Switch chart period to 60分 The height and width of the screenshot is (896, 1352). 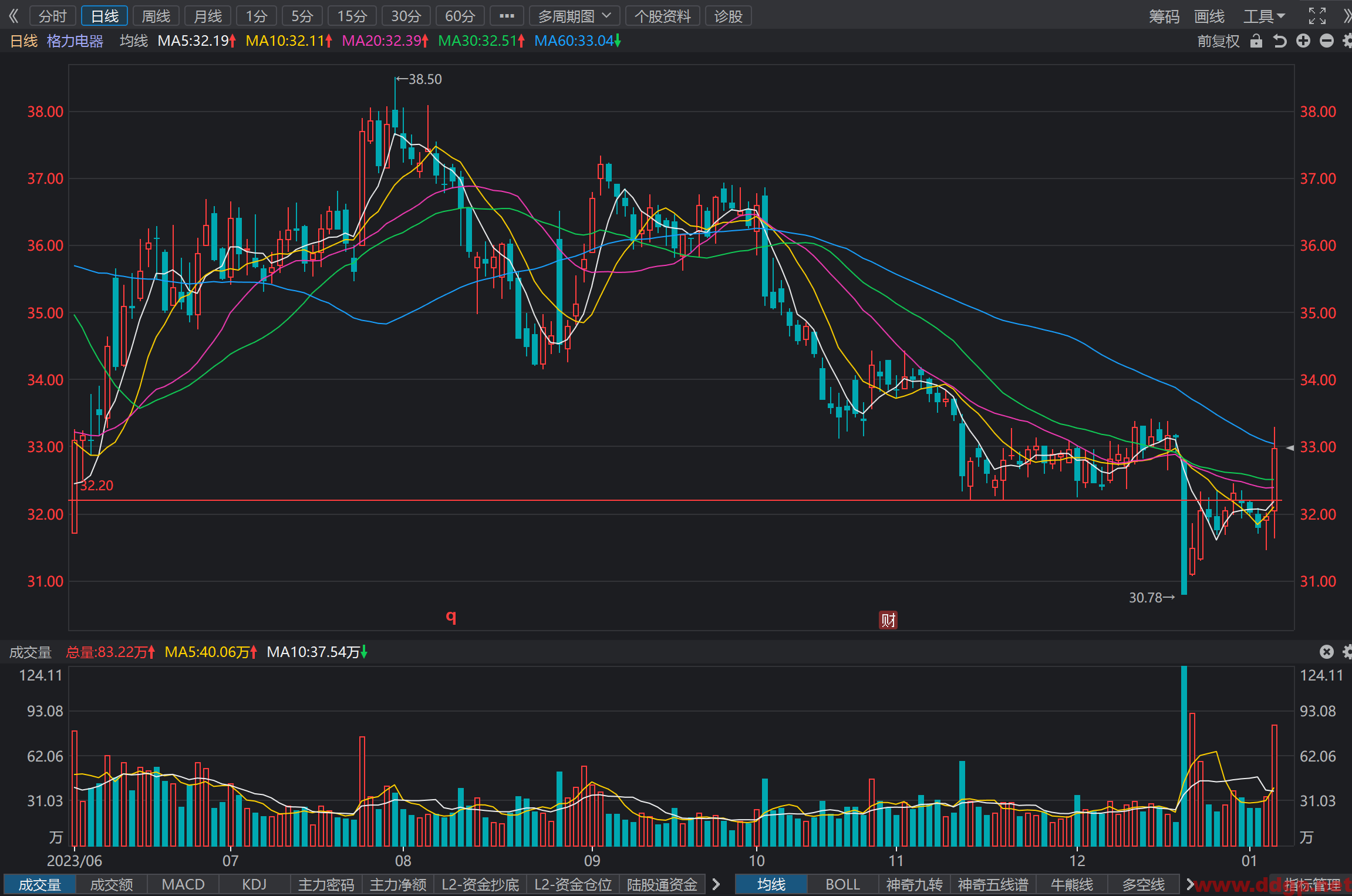point(460,16)
